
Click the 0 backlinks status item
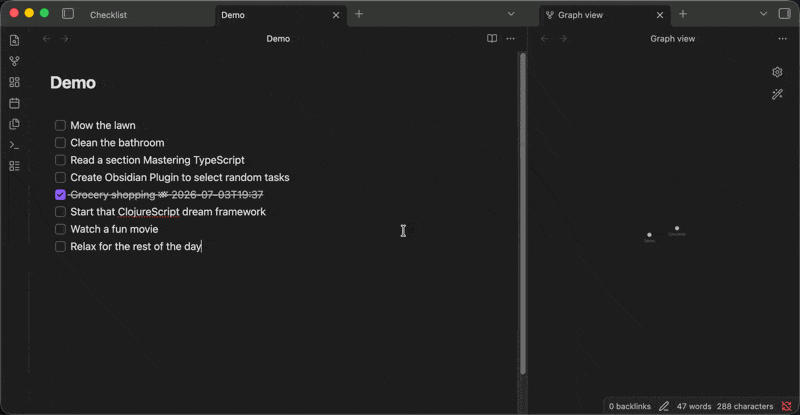630,406
